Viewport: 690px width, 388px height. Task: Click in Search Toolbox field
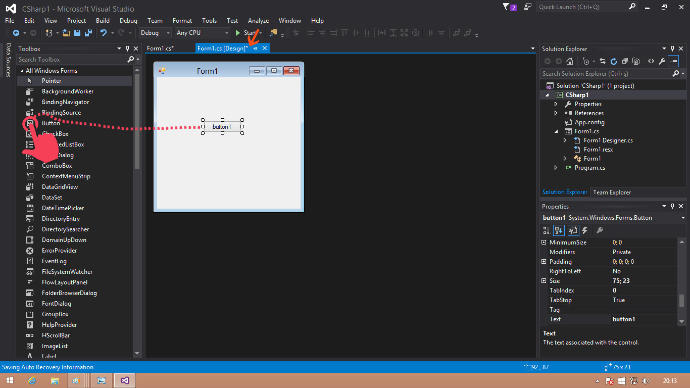tap(72, 59)
